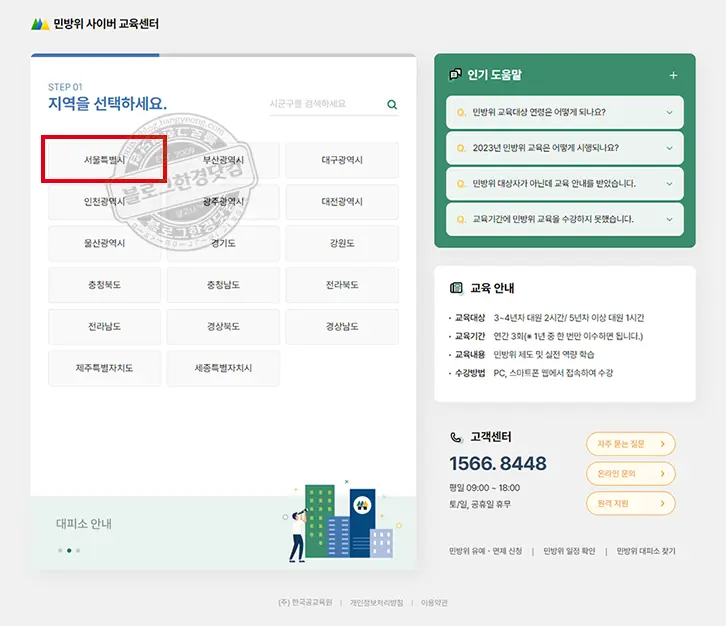Expand 교육기간에 민방위 교육을 수강하지 question

click(565, 219)
